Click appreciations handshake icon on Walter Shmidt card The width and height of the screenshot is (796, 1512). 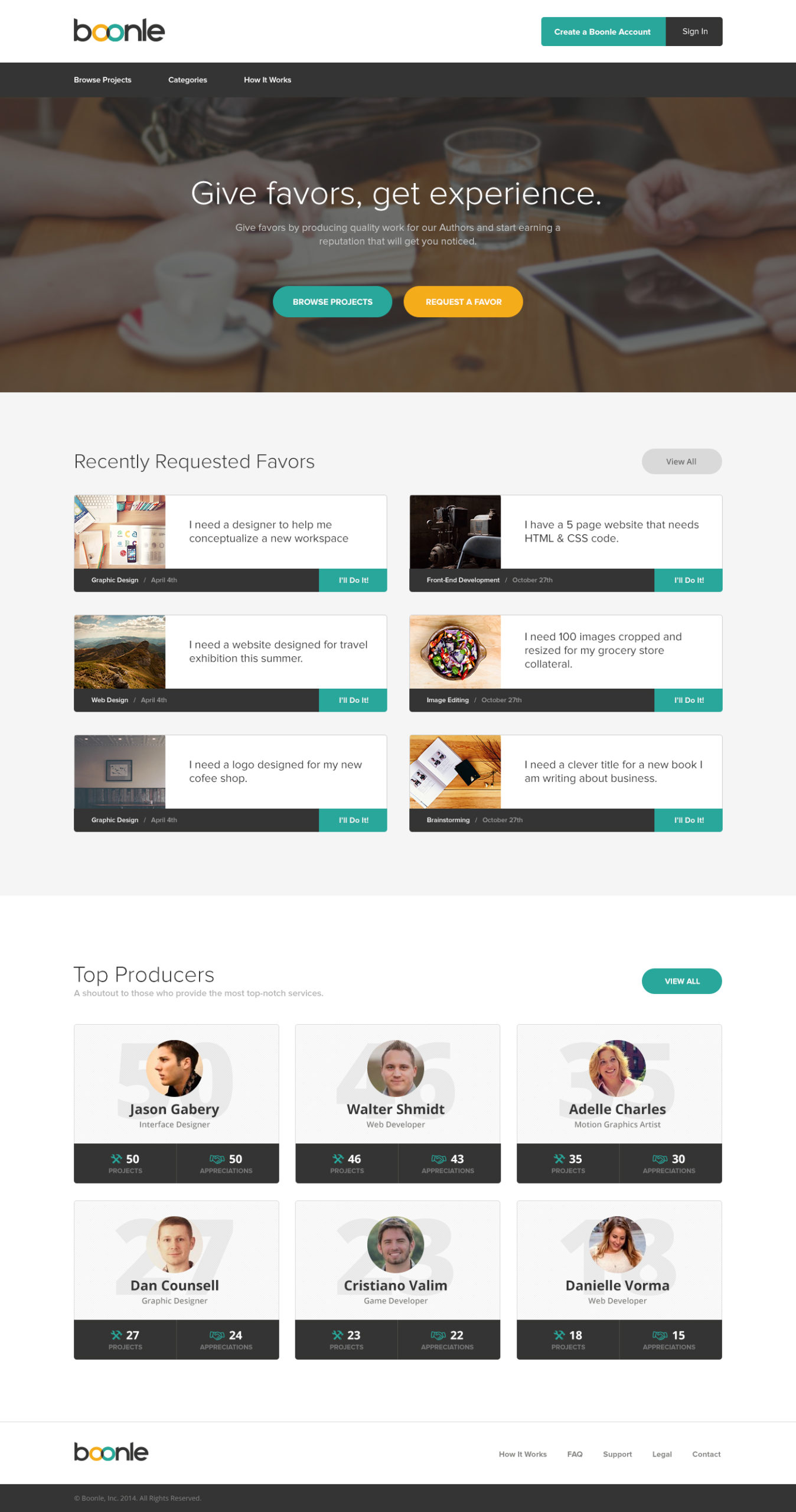click(x=438, y=1159)
